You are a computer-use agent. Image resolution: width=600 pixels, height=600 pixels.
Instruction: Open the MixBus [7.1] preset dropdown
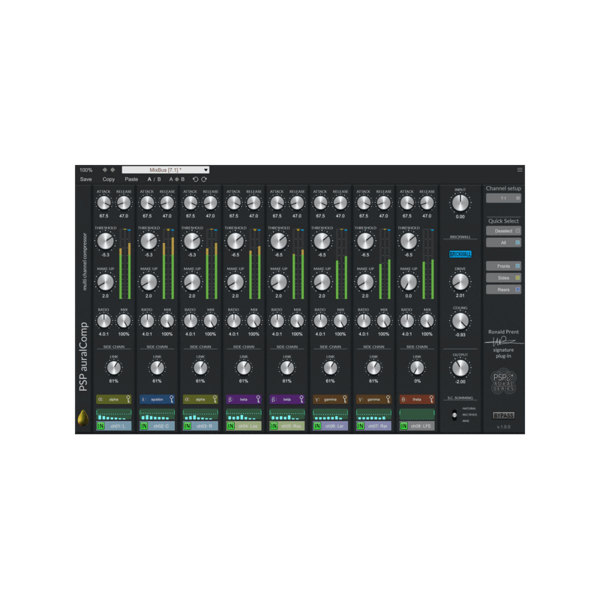(x=165, y=170)
